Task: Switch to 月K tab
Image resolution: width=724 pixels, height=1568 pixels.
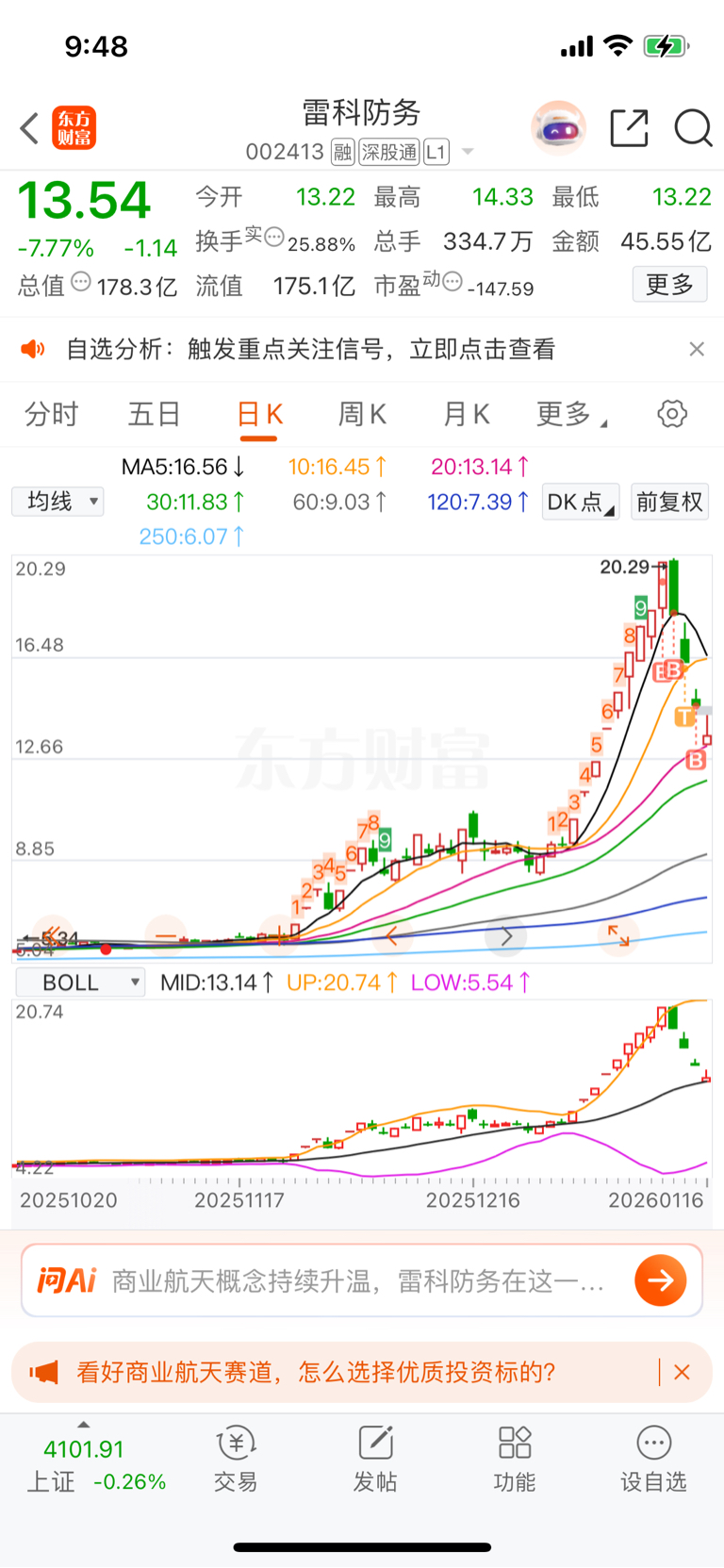Action: pos(466,414)
